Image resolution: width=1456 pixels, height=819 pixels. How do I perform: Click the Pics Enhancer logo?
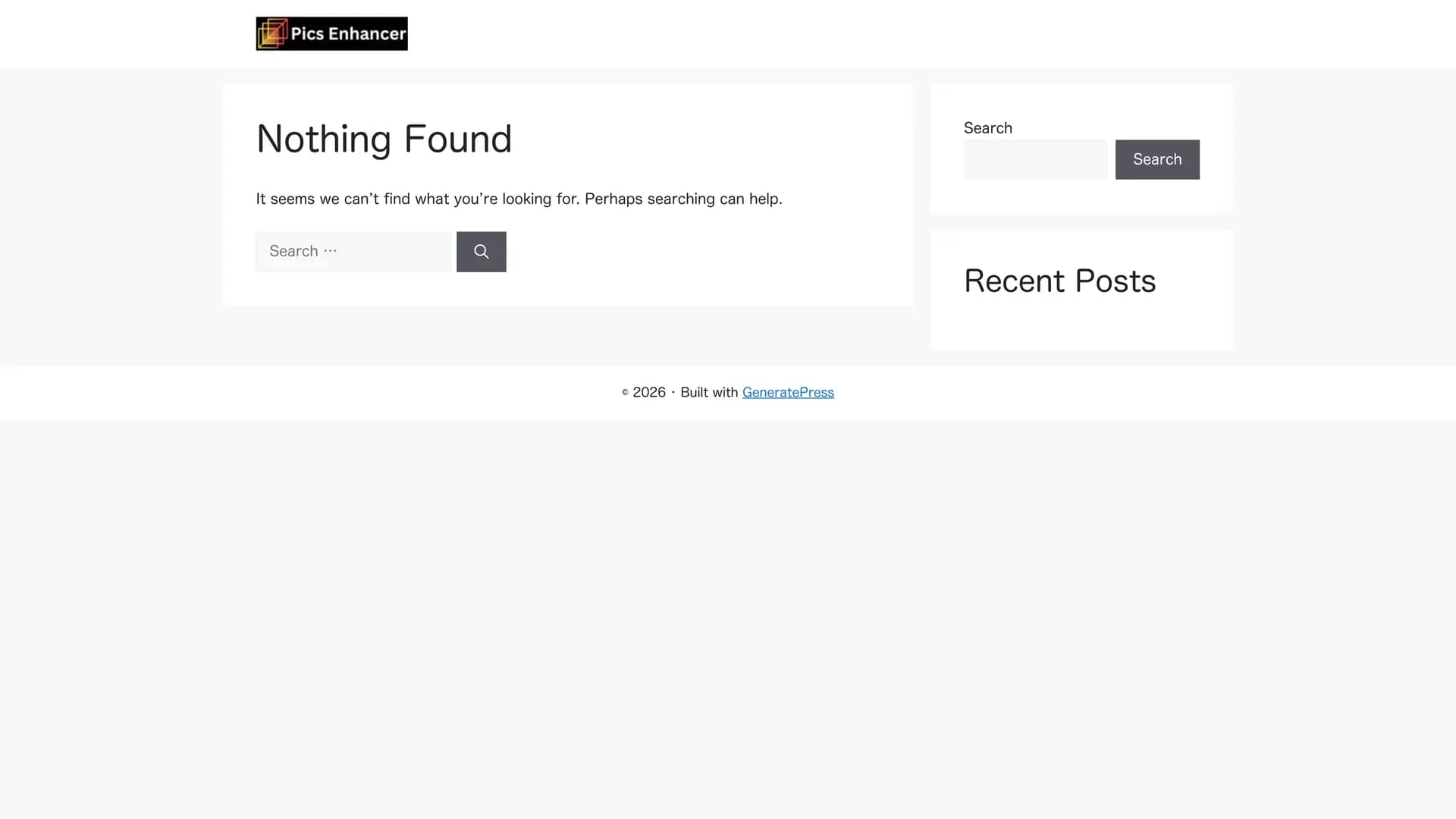pyautogui.click(x=331, y=33)
